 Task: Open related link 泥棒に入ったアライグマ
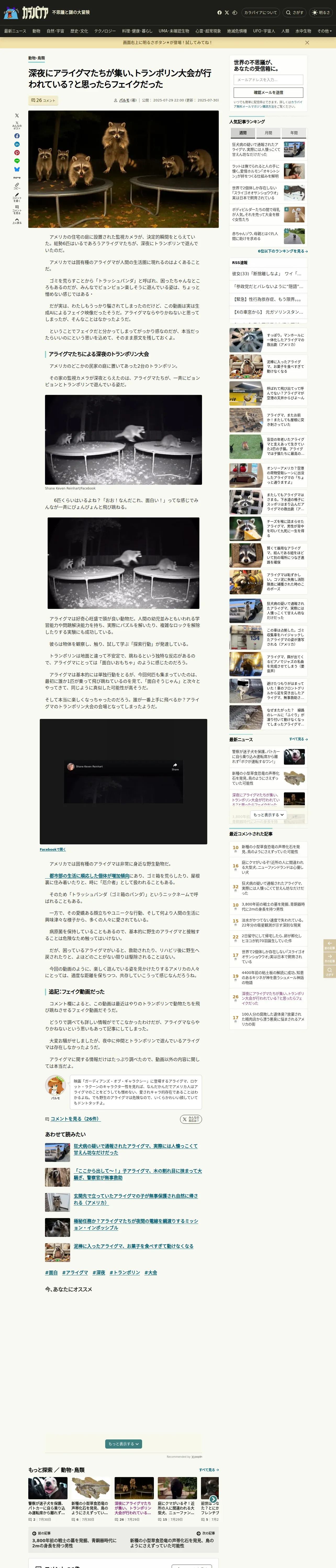[x=133, y=1246]
